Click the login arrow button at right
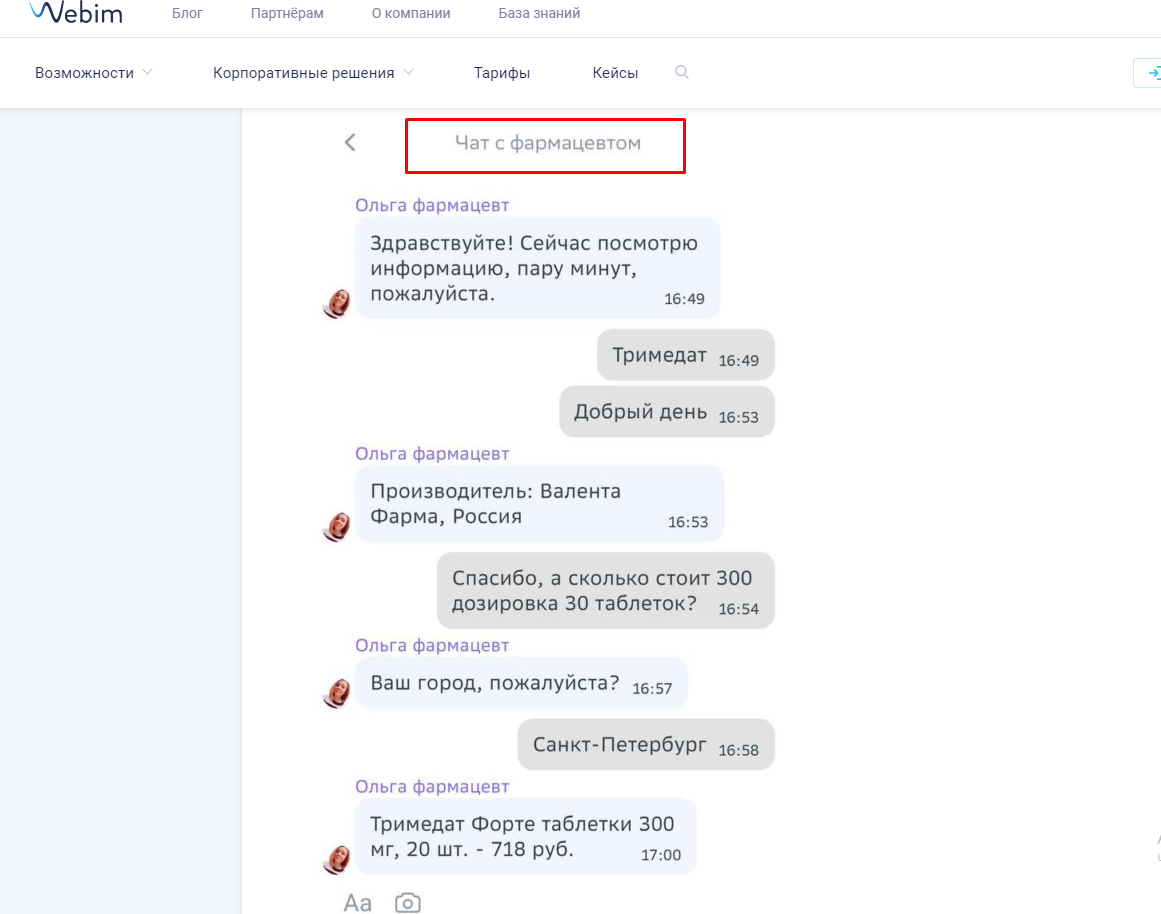 point(1149,73)
